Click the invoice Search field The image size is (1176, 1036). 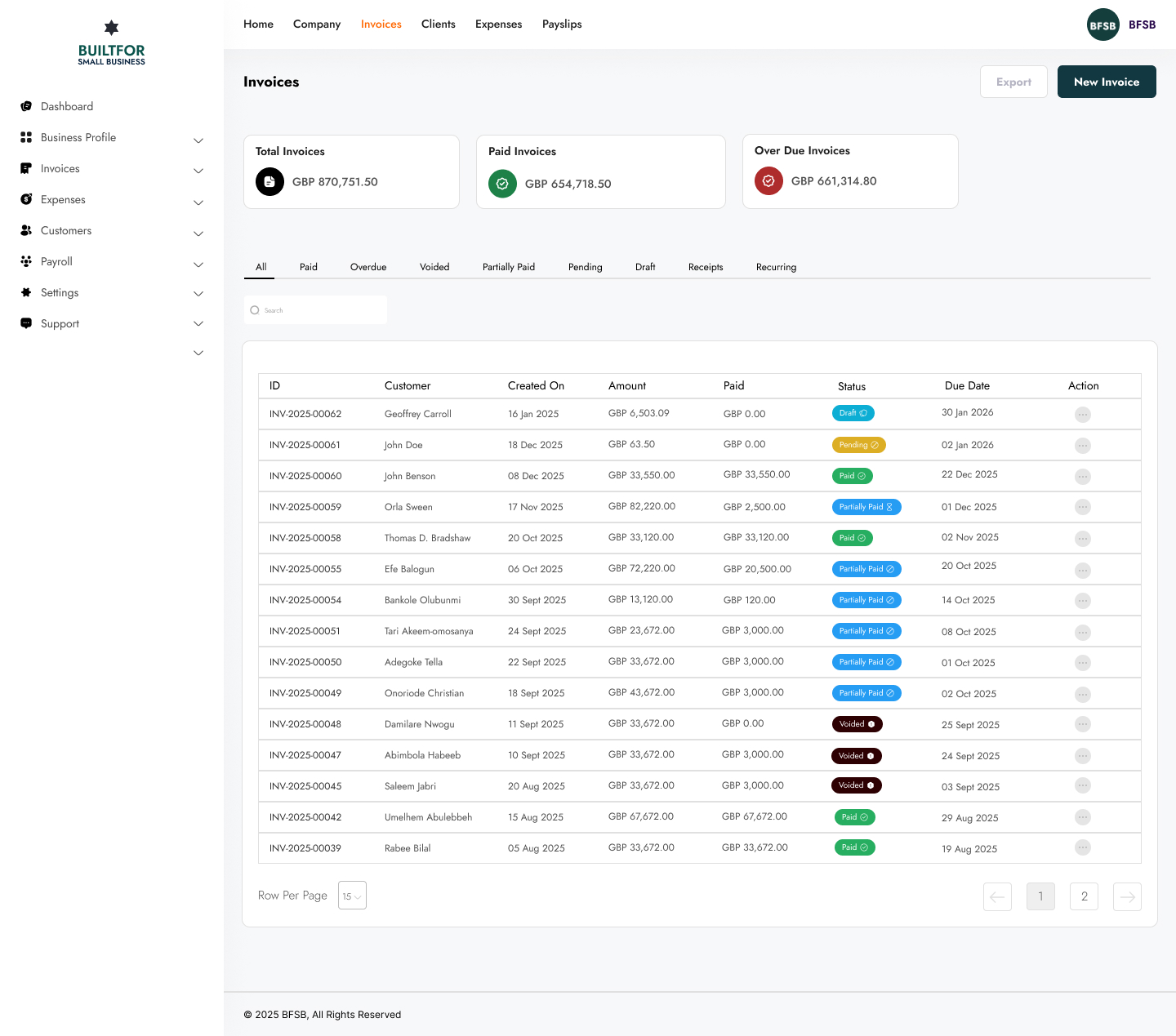click(x=315, y=310)
